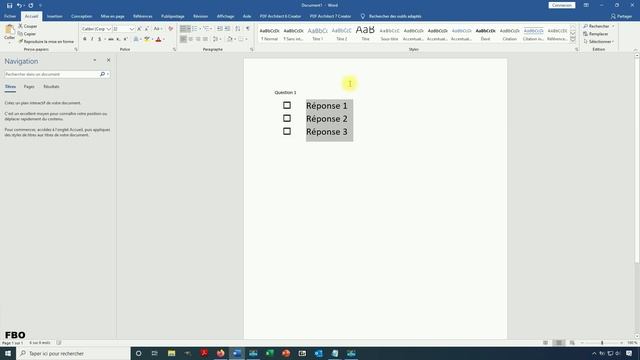Switch to the Insertion tab
640x360 pixels.
click(x=54, y=16)
